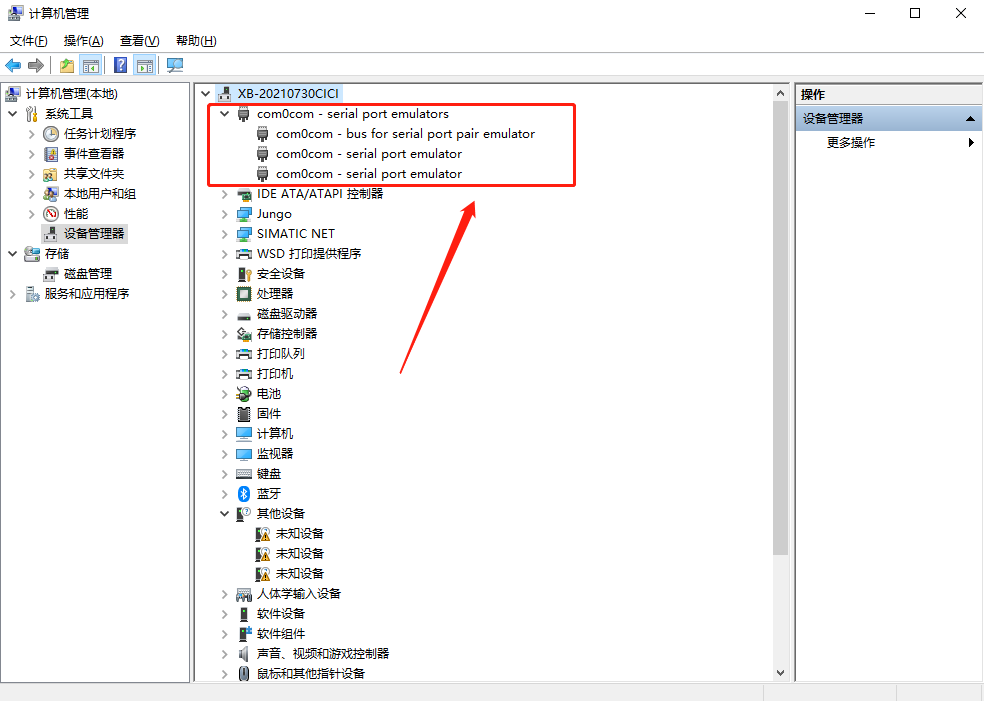The image size is (984, 701).
Task: Click the device list vertical scrollbar thumb
Action: pos(780,328)
